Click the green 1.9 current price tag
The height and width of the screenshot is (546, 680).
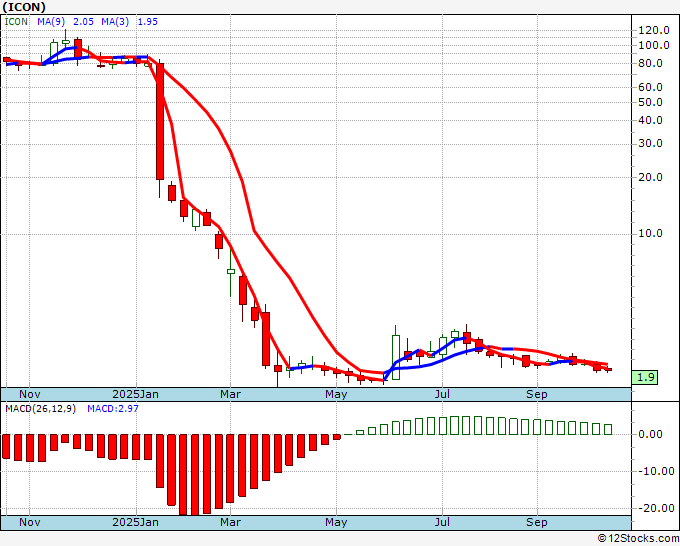tap(644, 377)
